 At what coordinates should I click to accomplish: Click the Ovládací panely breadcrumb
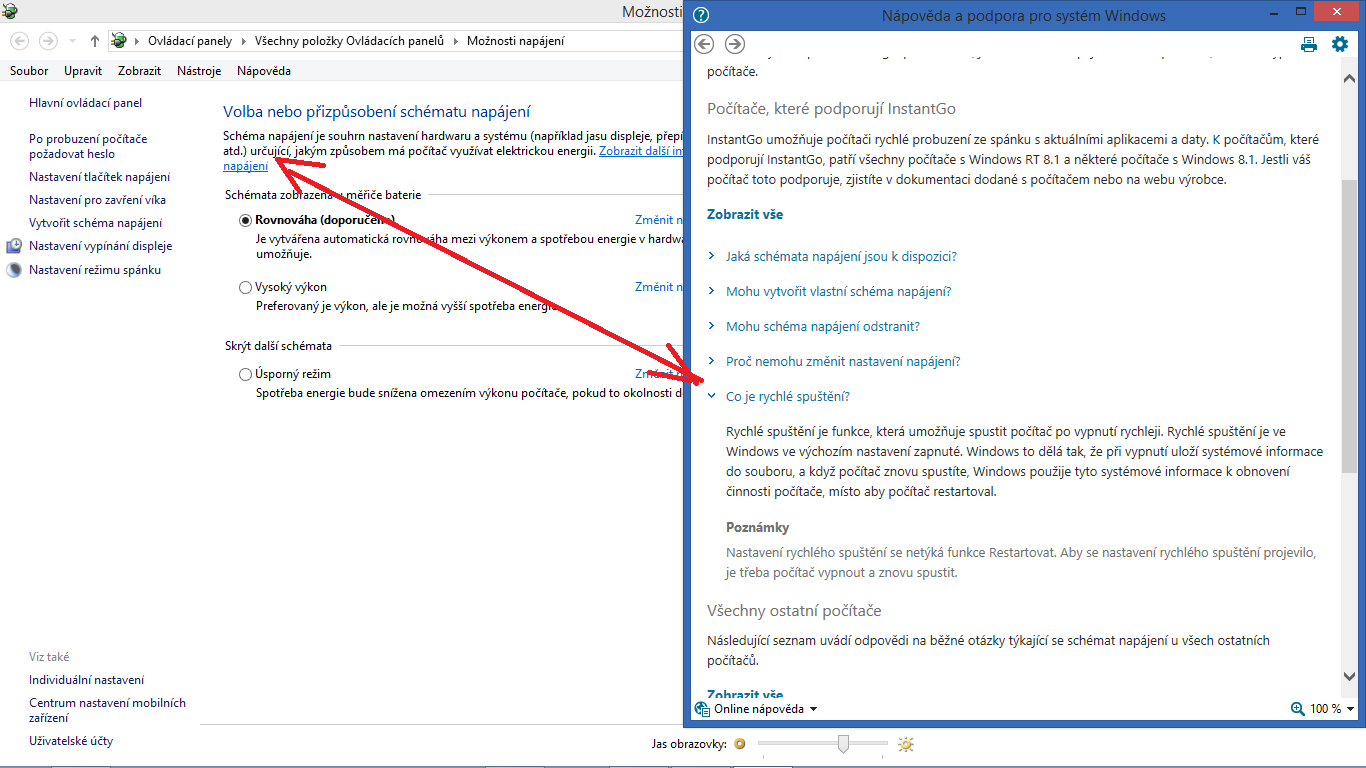tap(190, 41)
